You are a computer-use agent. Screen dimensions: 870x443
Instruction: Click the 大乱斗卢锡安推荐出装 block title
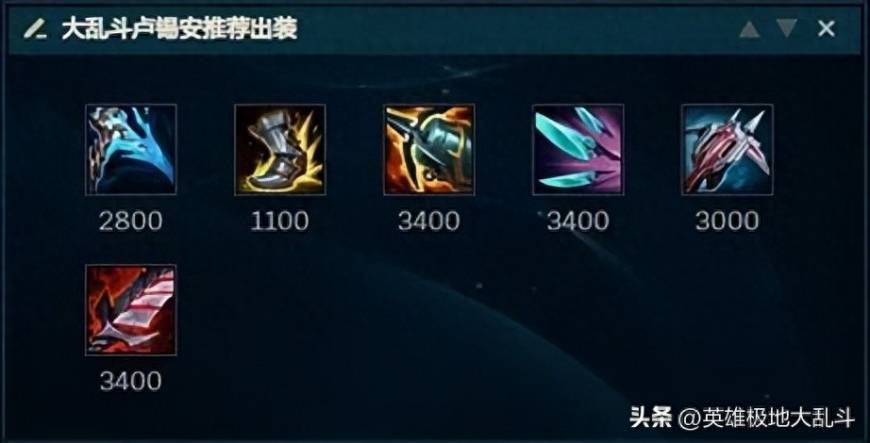[x=179, y=28]
